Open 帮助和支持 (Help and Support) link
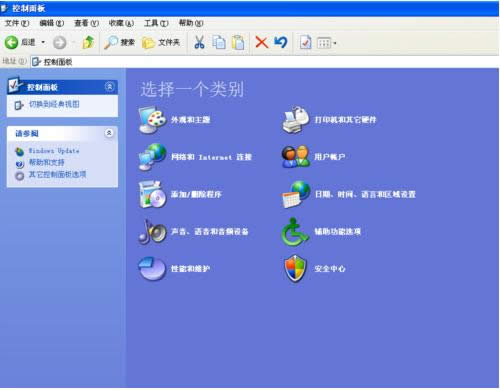Image resolution: width=500 pixels, height=390 pixels. pos(47,162)
